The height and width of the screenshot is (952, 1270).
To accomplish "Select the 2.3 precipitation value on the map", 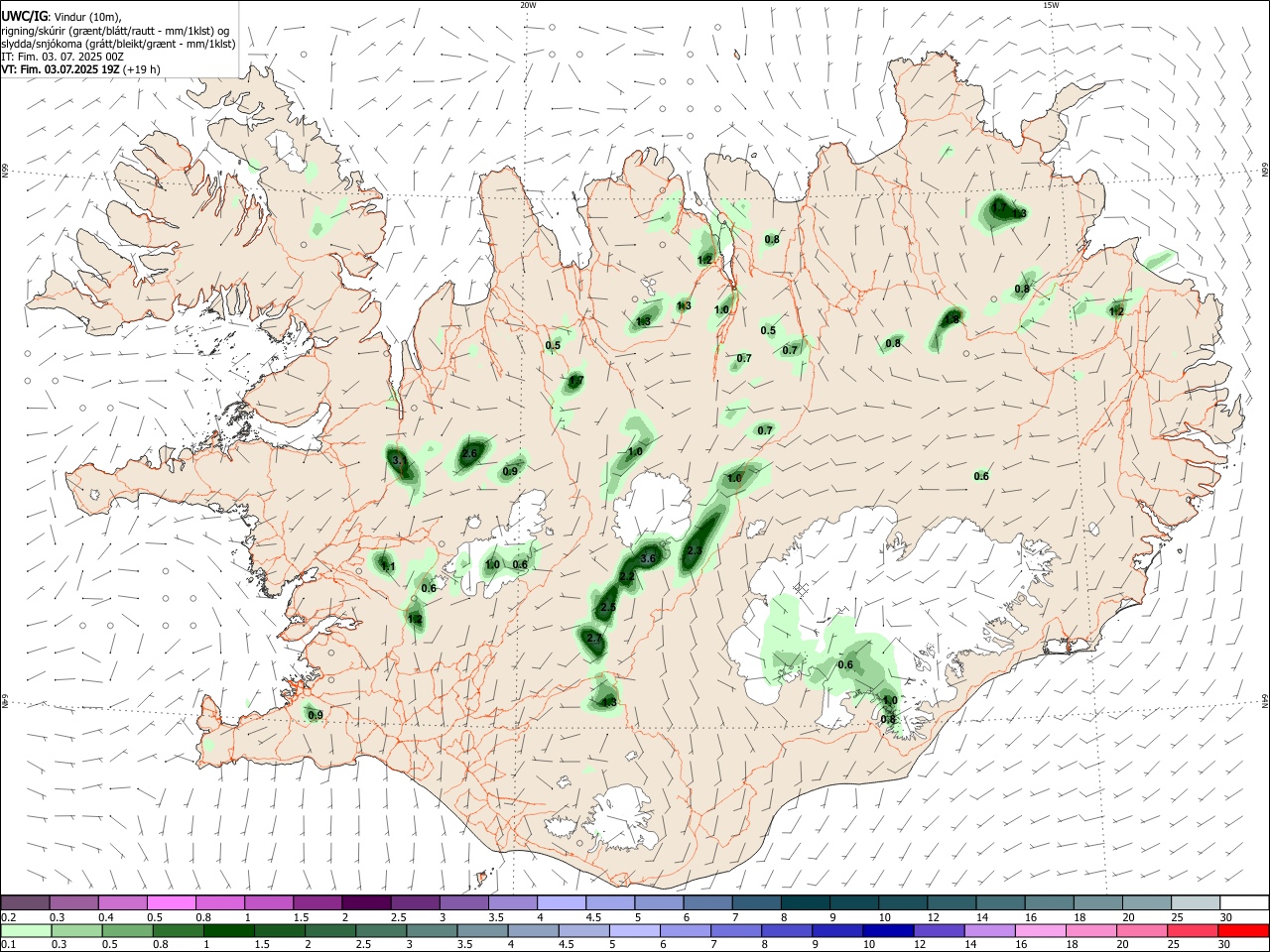I will tap(695, 550).
